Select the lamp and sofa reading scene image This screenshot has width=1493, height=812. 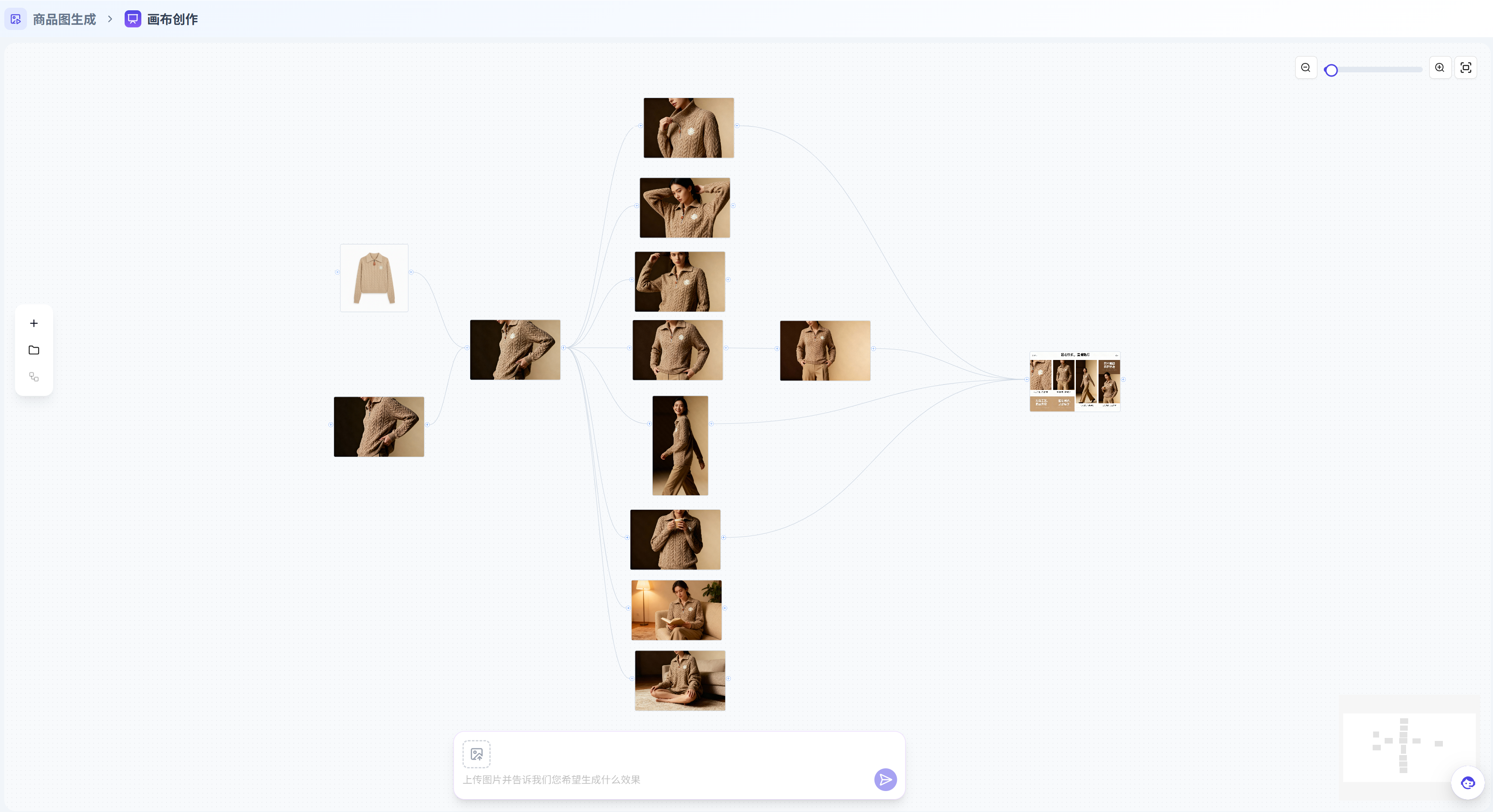pyautogui.click(x=676, y=610)
